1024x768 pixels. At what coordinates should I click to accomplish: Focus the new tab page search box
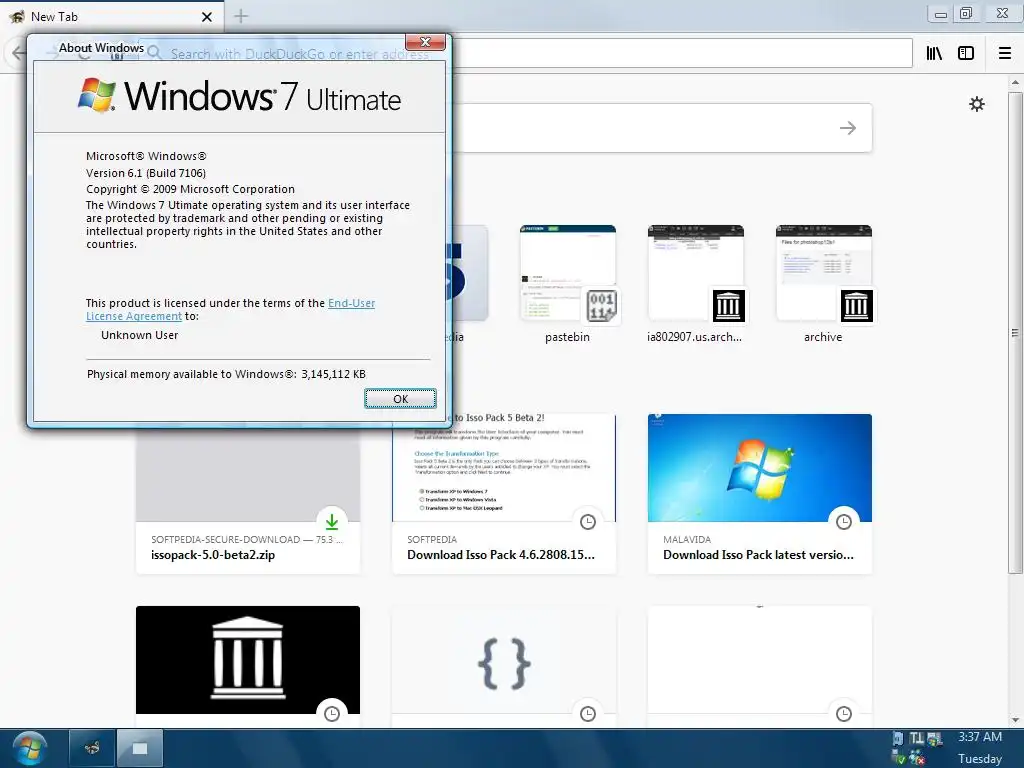point(662,128)
